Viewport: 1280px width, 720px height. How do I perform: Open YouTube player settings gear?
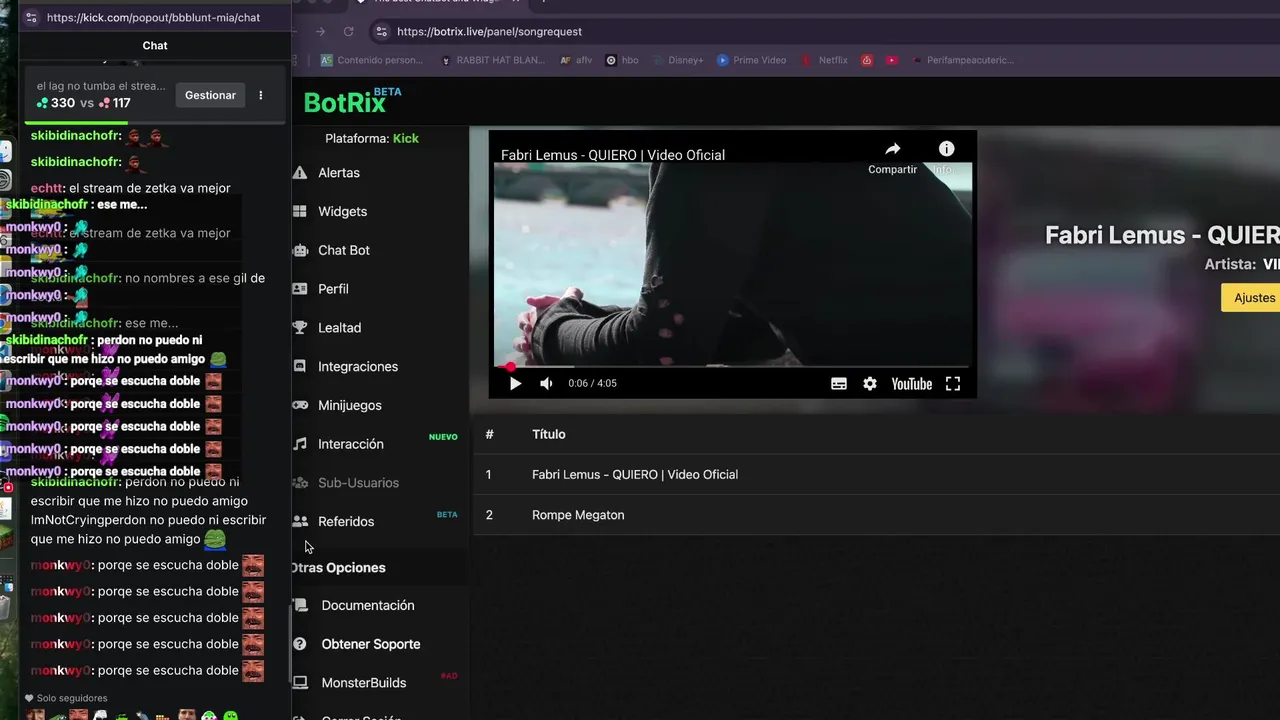[870, 384]
